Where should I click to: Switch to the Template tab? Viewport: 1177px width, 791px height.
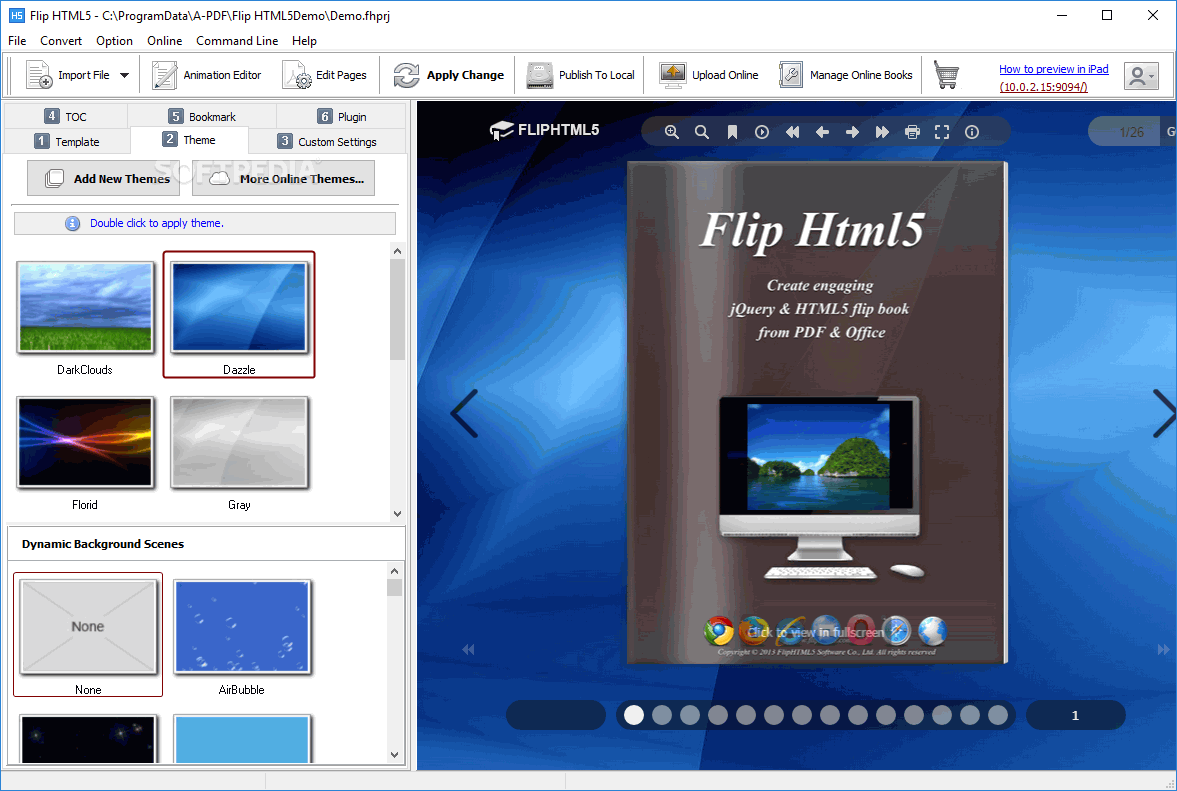pyautogui.click(x=68, y=141)
